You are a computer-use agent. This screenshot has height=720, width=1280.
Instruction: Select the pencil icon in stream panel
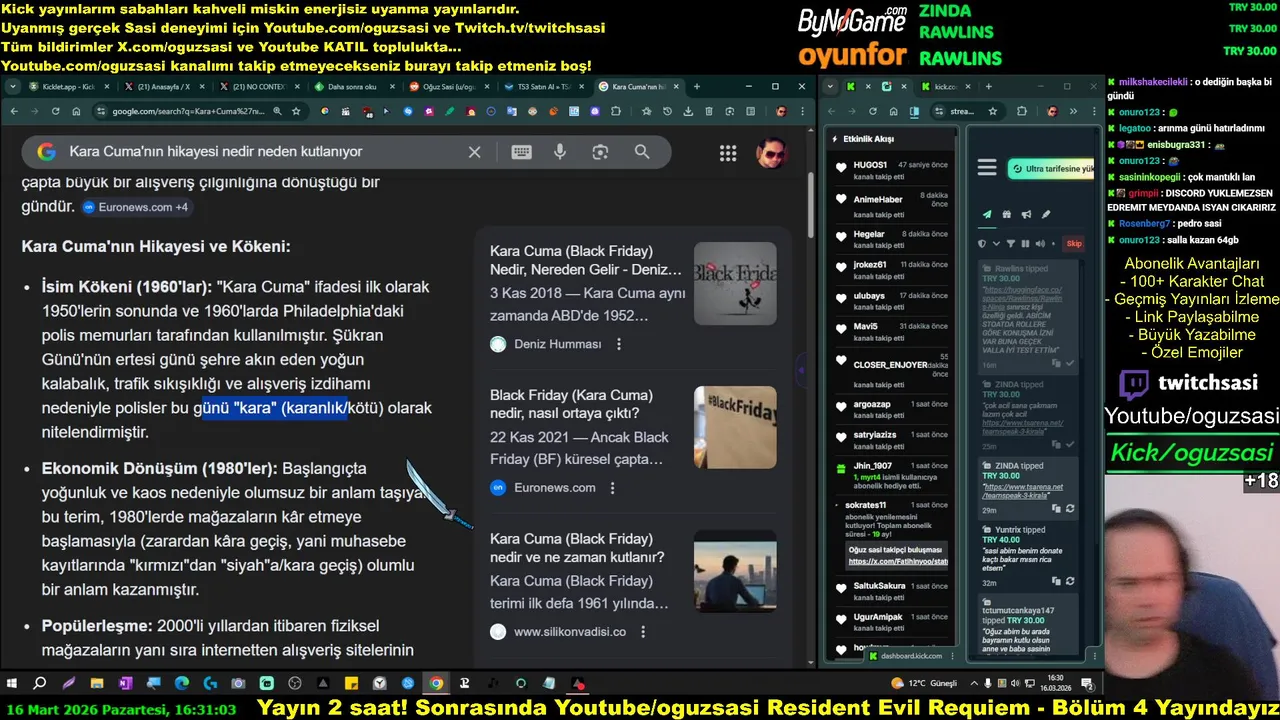(x=1046, y=214)
